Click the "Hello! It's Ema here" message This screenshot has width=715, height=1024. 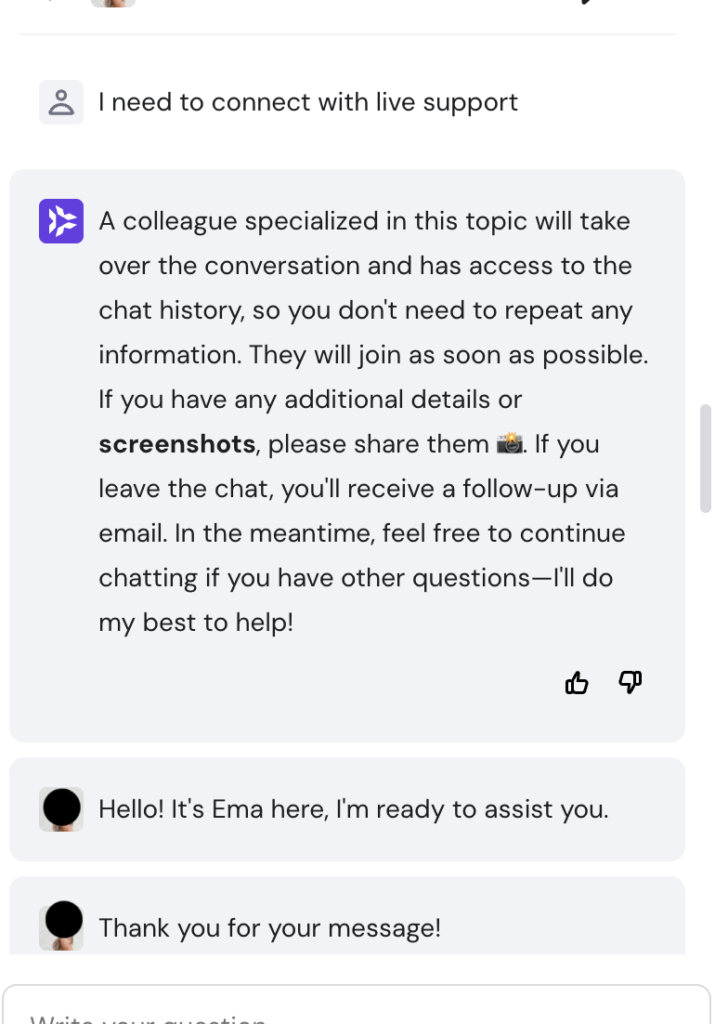pos(353,809)
